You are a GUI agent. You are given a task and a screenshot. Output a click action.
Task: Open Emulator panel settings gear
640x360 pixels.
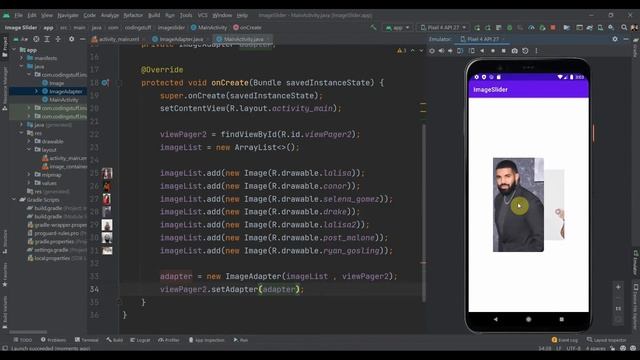click(x=615, y=39)
